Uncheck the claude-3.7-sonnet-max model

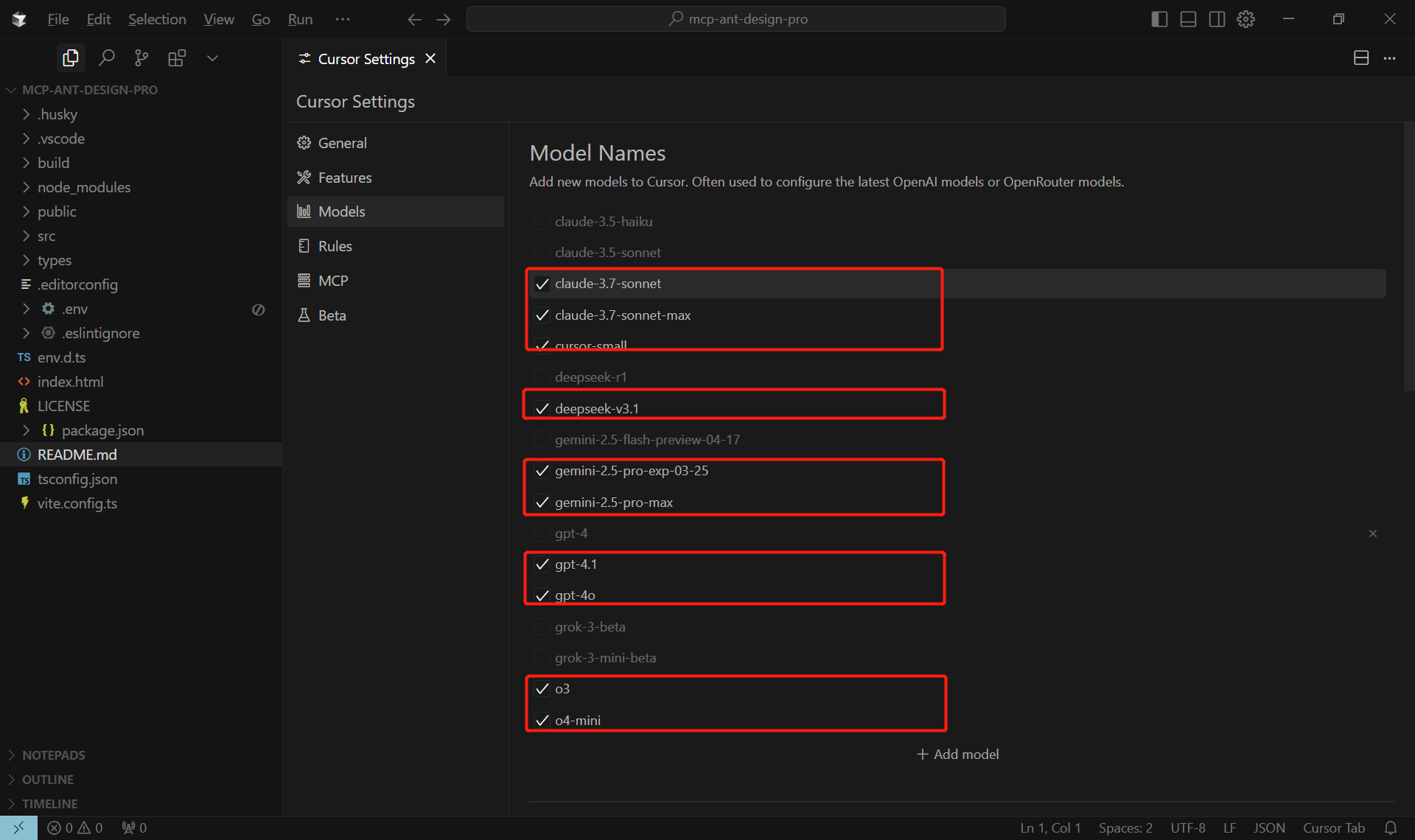point(542,315)
